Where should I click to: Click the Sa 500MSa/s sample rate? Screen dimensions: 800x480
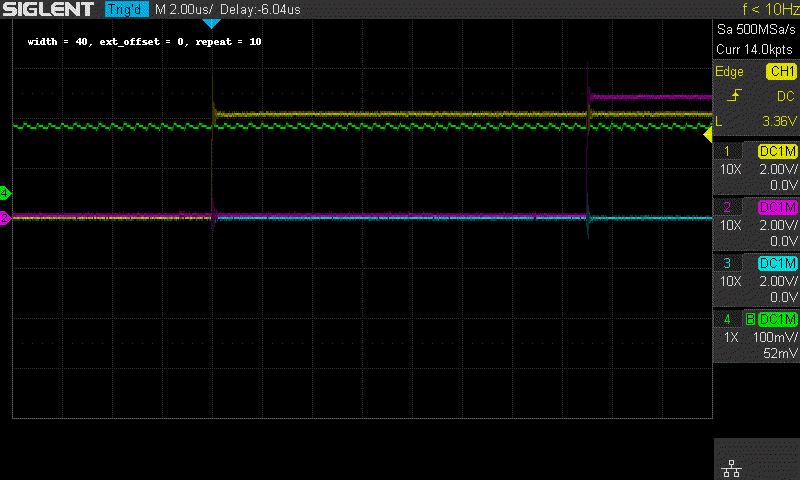[756, 29]
